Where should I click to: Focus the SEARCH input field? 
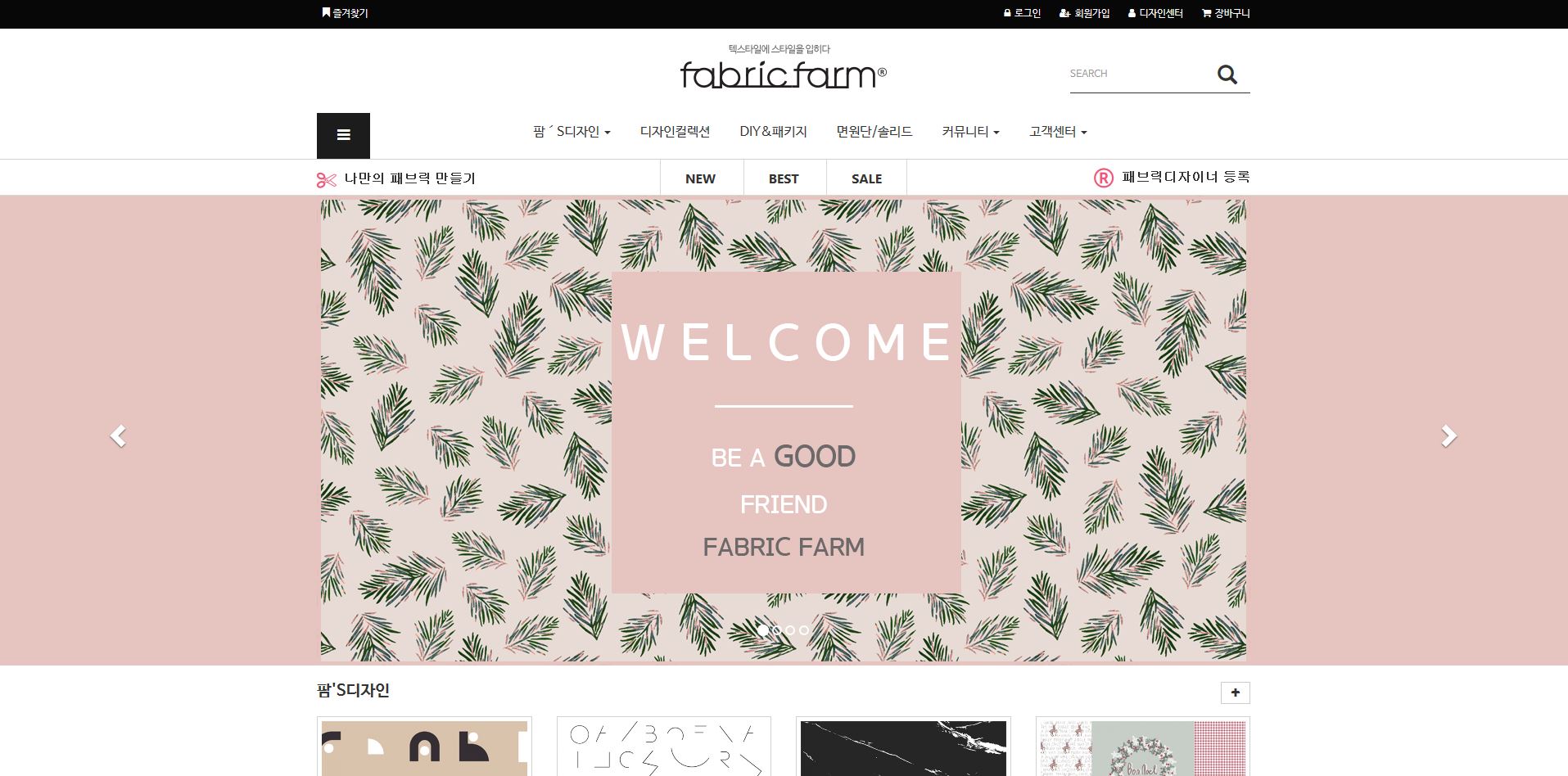pyautogui.click(x=1140, y=74)
